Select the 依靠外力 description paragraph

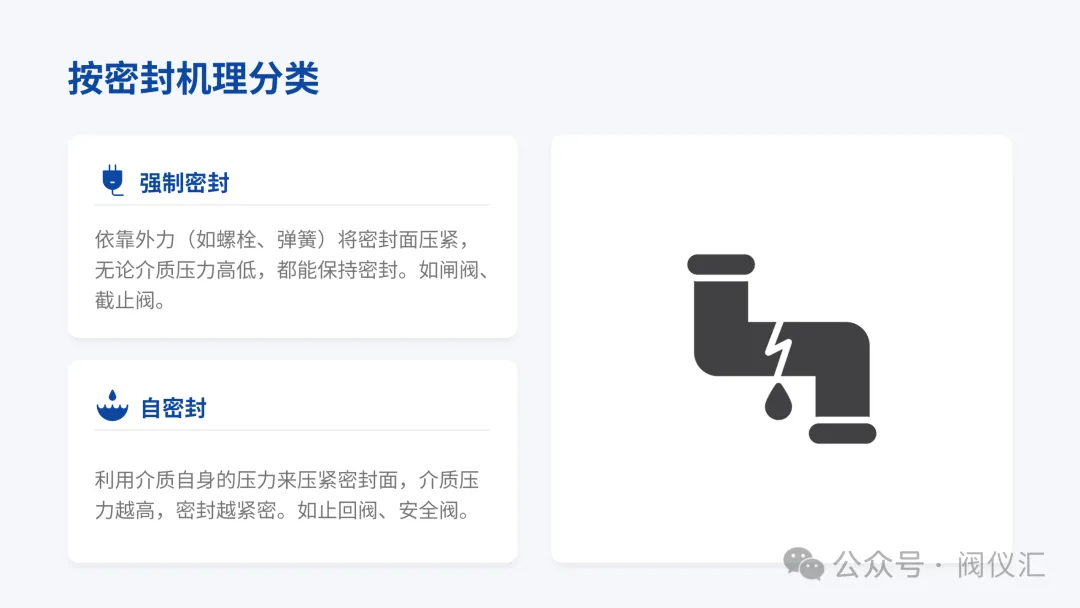click(293, 270)
